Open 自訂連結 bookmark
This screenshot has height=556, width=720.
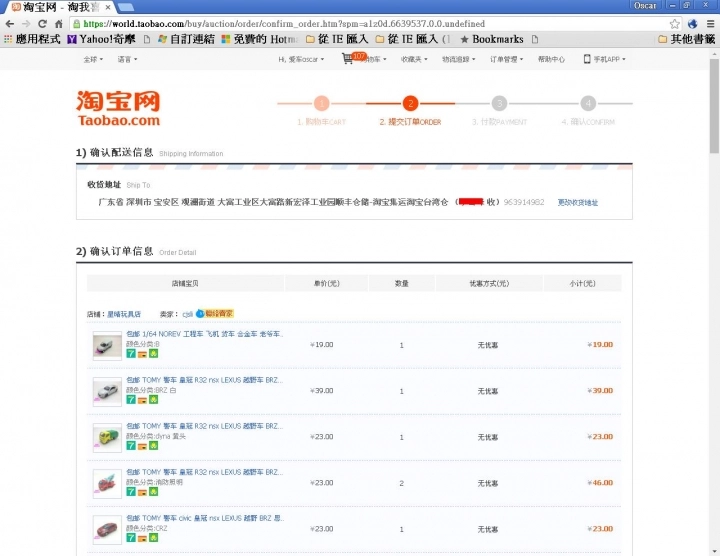(x=186, y=39)
